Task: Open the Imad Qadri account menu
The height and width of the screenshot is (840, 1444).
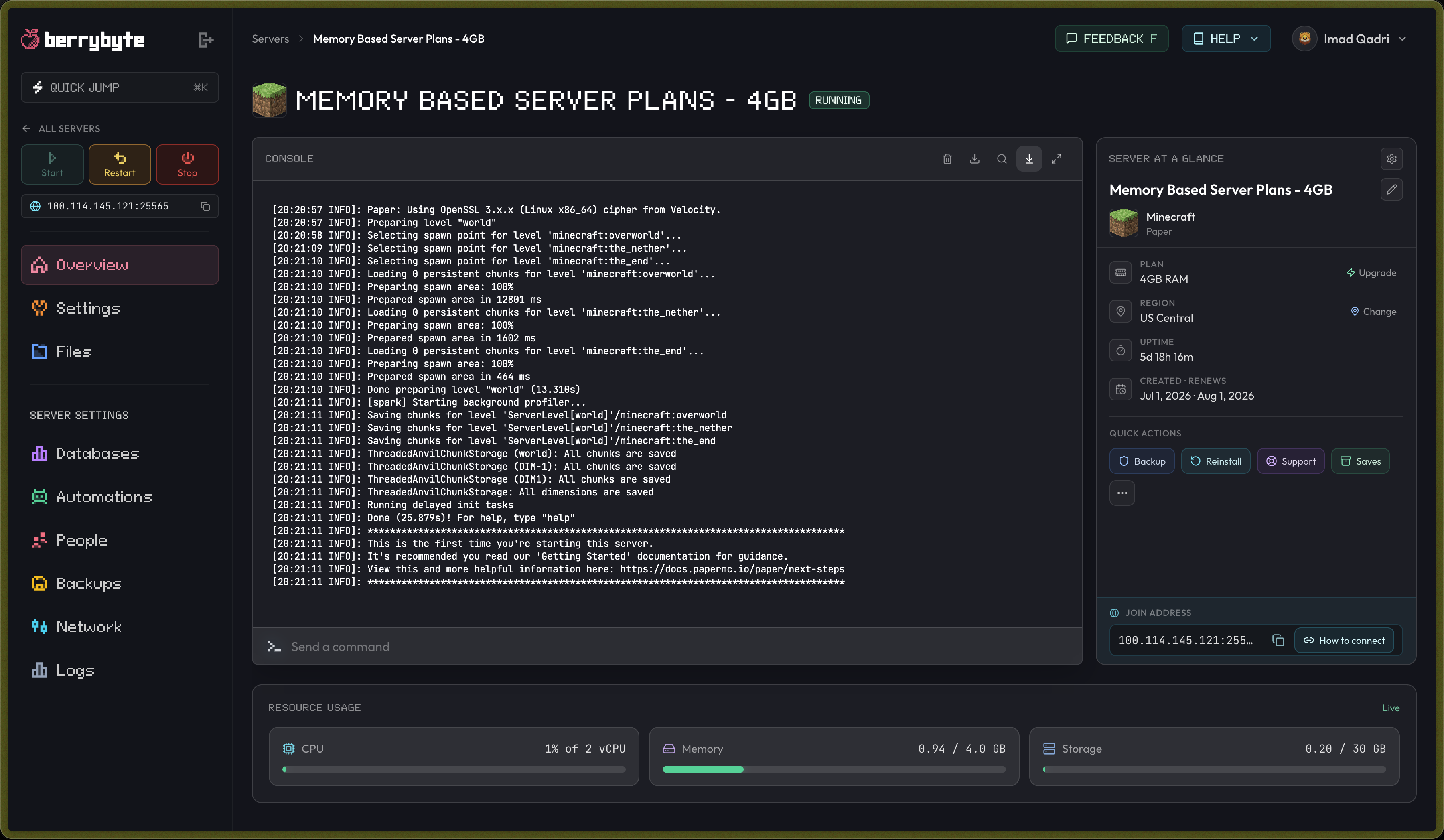Action: click(x=1349, y=39)
